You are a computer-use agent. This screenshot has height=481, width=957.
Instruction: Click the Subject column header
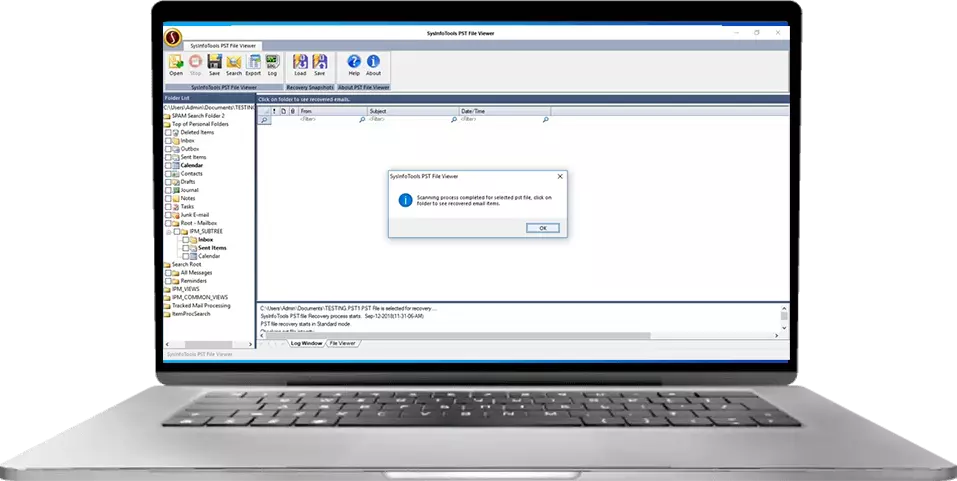point(413,111)
